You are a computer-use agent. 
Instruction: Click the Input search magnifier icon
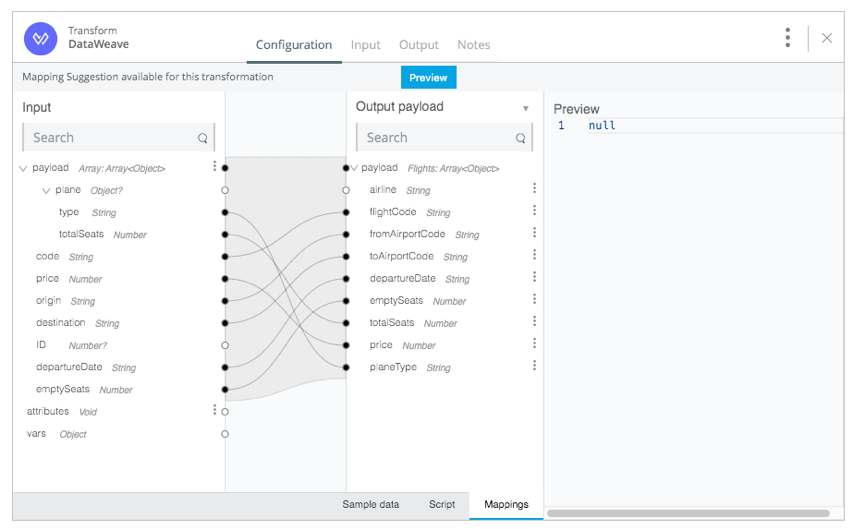(203, 138)
